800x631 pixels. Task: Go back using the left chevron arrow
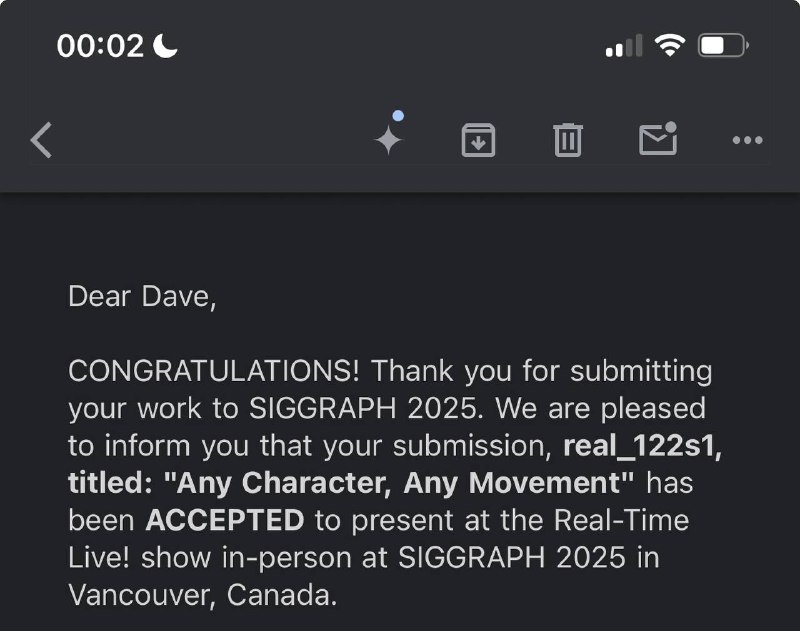pos(41,140)
